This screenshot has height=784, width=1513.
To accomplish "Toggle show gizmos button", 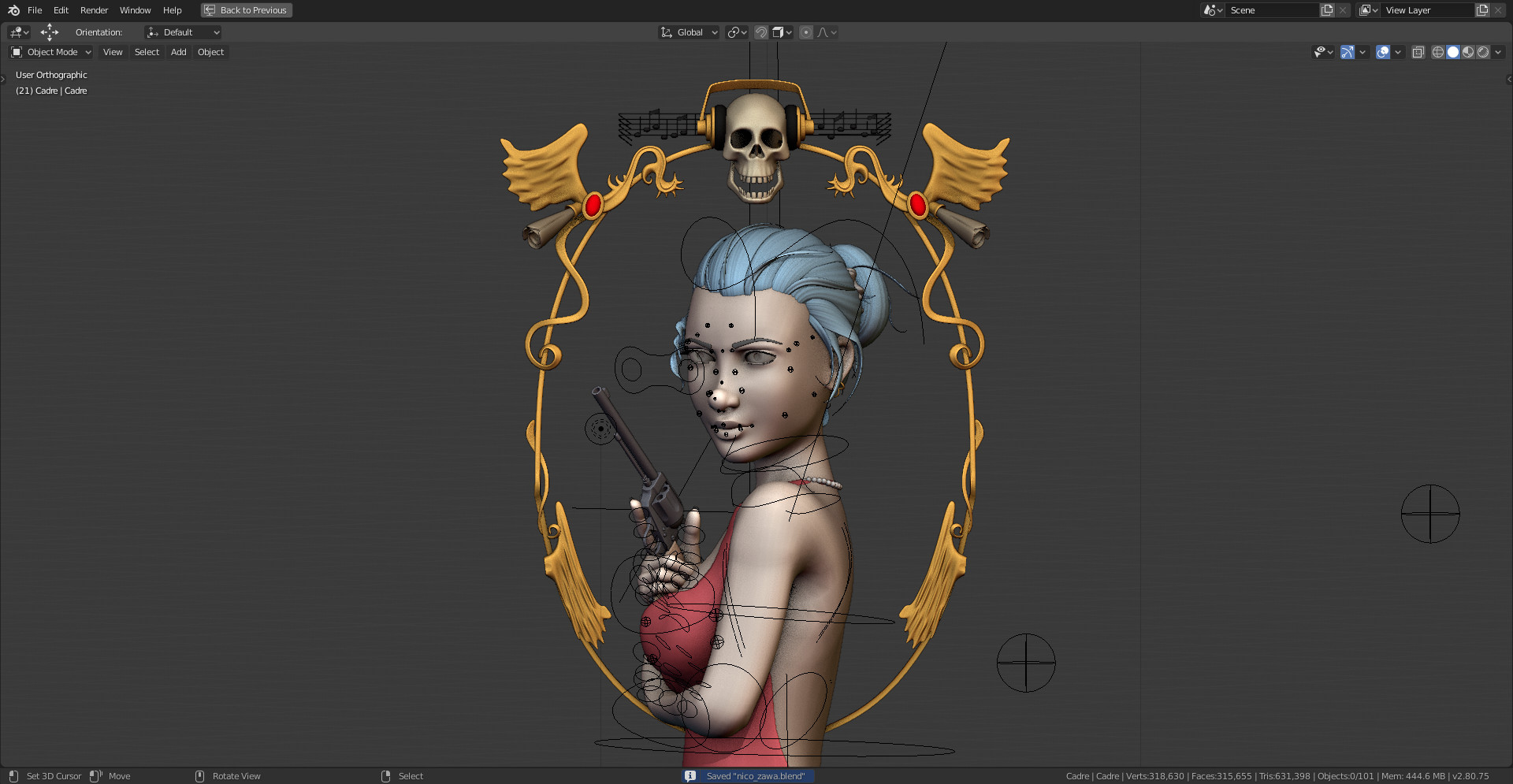I will (1348, 52).
